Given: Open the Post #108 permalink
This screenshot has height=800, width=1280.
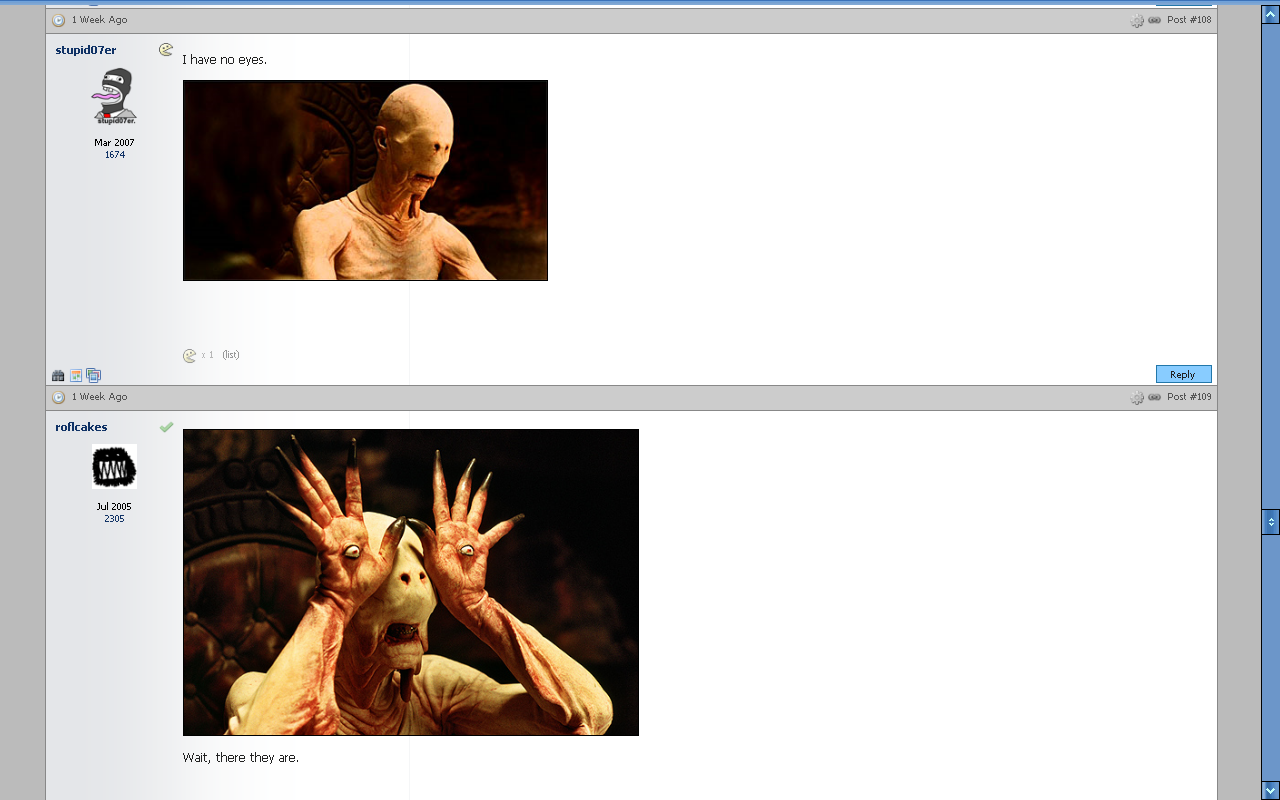Looking at the screenshot, I should click(1189, 20).
